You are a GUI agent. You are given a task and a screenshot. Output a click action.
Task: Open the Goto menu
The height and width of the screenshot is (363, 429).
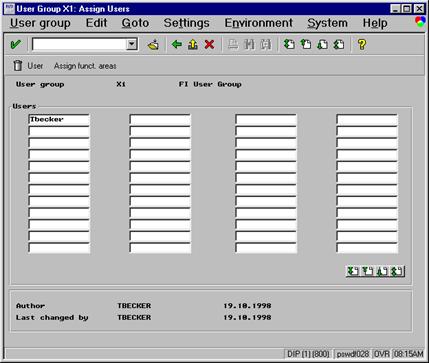pyautogui.click(x=135, y=23)
